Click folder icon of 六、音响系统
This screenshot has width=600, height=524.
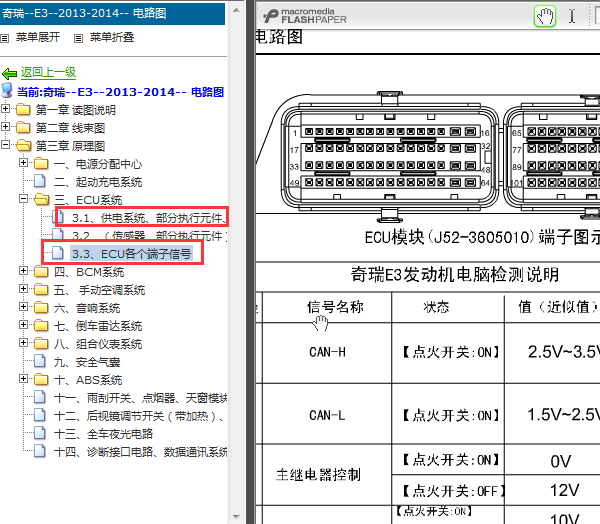(x=41, y=307)
